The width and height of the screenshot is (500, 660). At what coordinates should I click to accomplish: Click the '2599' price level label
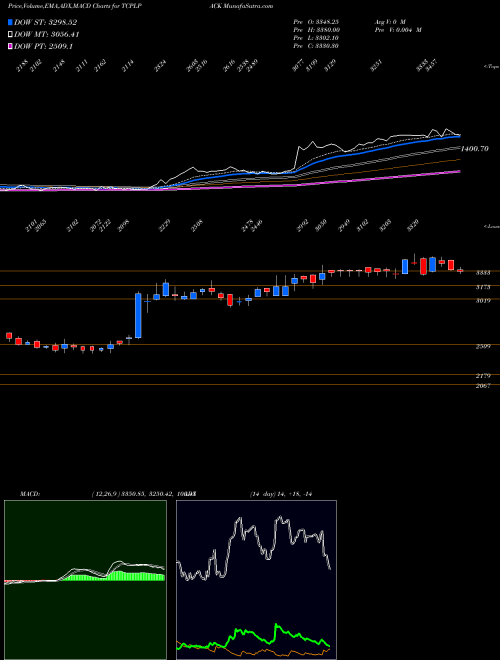tap(483, 346)
